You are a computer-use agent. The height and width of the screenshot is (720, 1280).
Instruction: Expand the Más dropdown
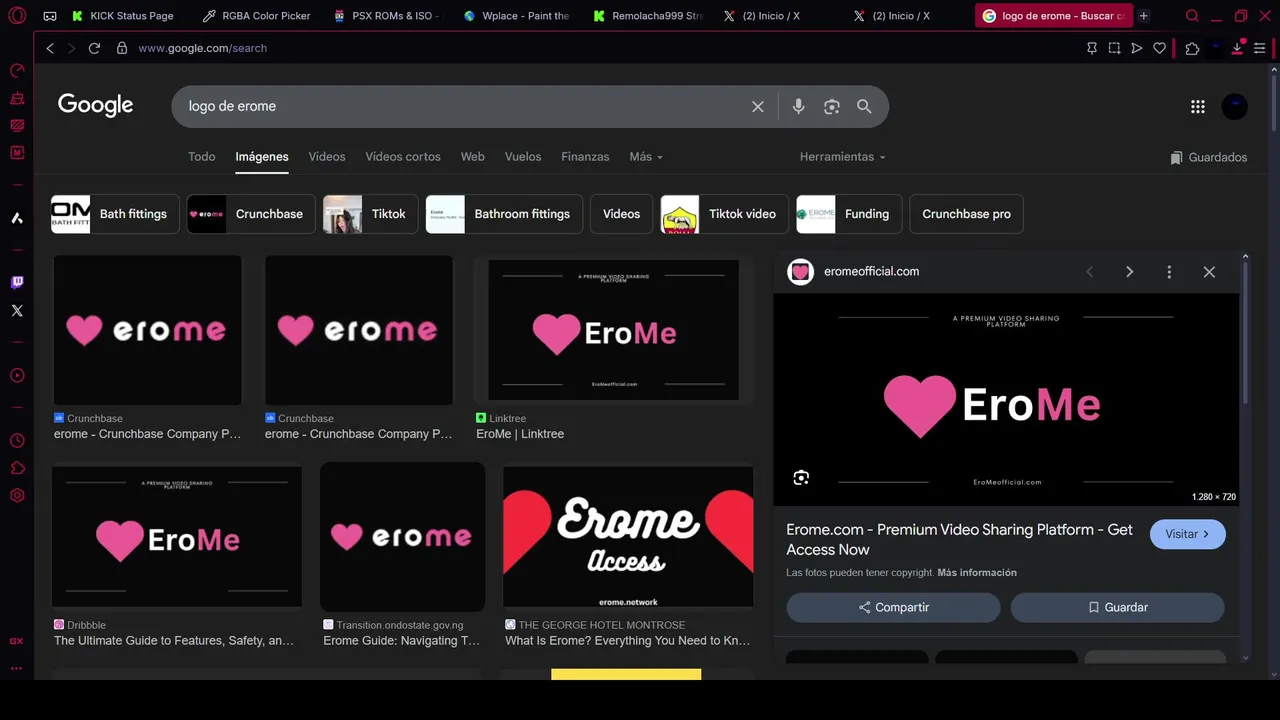point(646,157)
